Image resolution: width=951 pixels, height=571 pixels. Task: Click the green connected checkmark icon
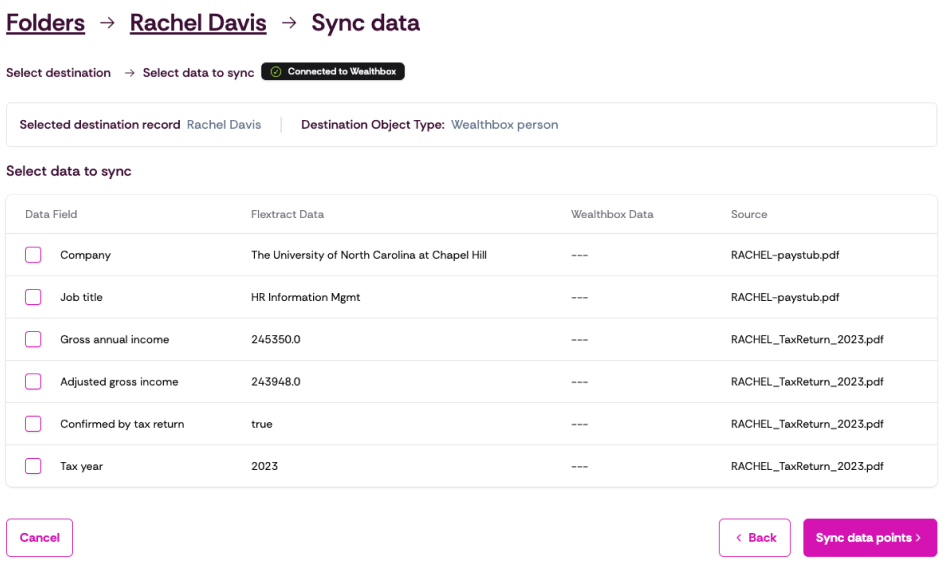[276, 72]
